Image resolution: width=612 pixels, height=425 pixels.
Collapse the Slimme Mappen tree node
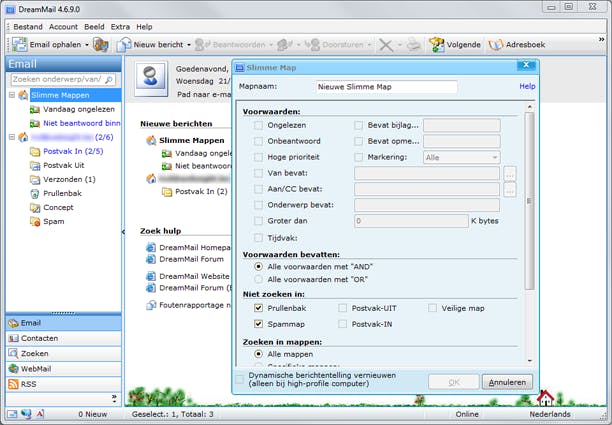pos(12,95)
